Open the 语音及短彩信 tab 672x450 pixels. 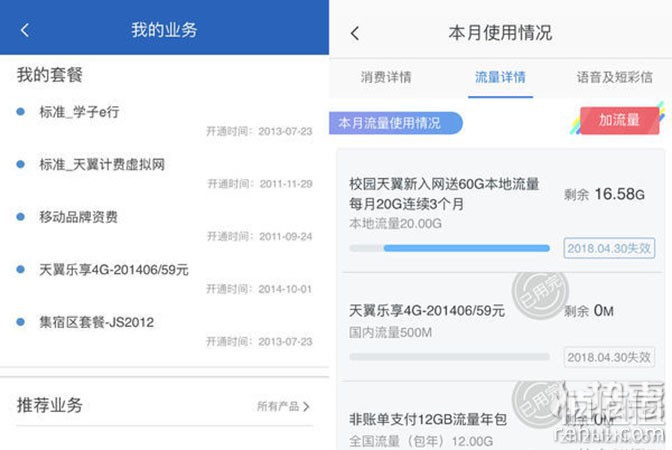615,77
